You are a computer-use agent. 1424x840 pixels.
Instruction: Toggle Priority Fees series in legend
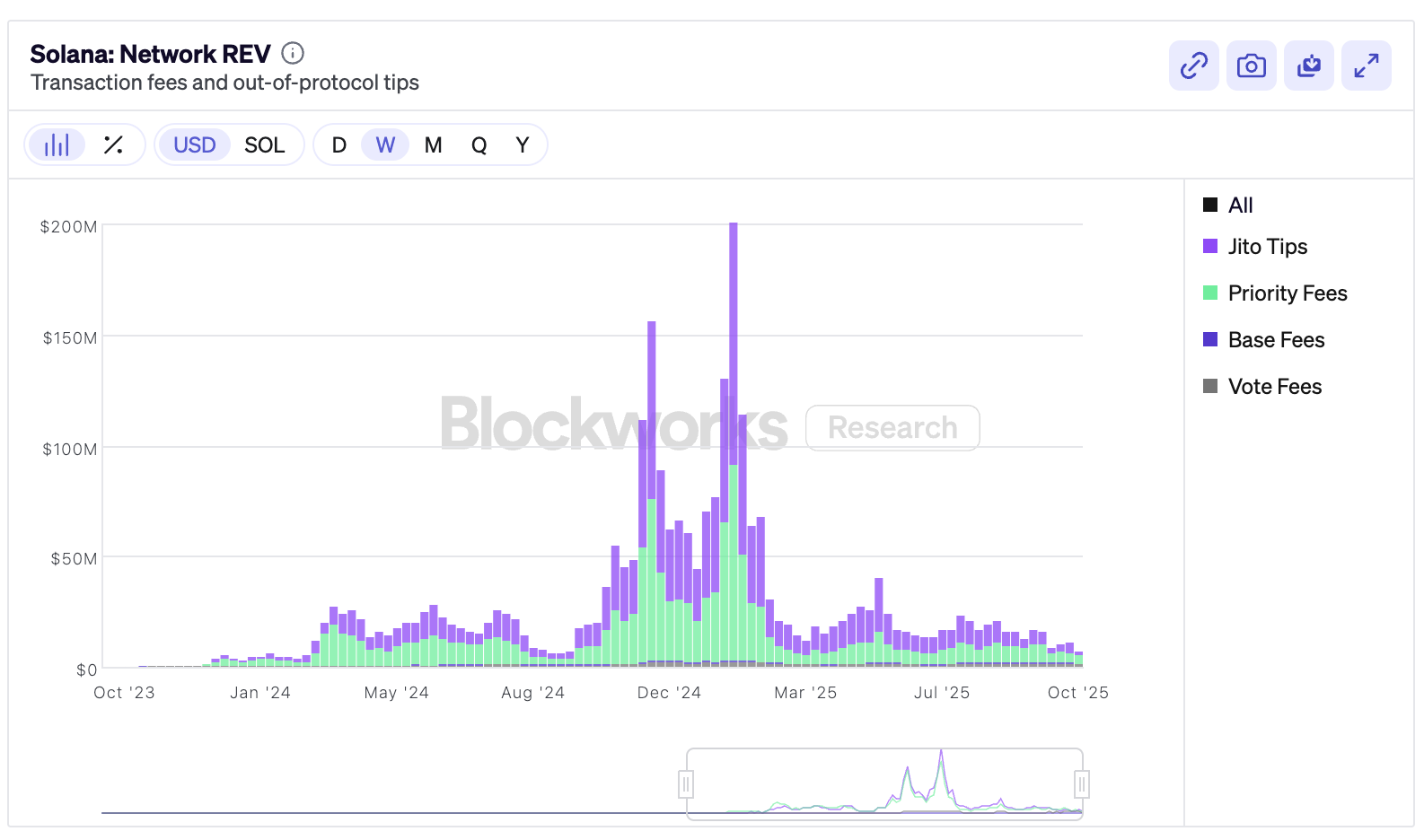pos(1287,293)
